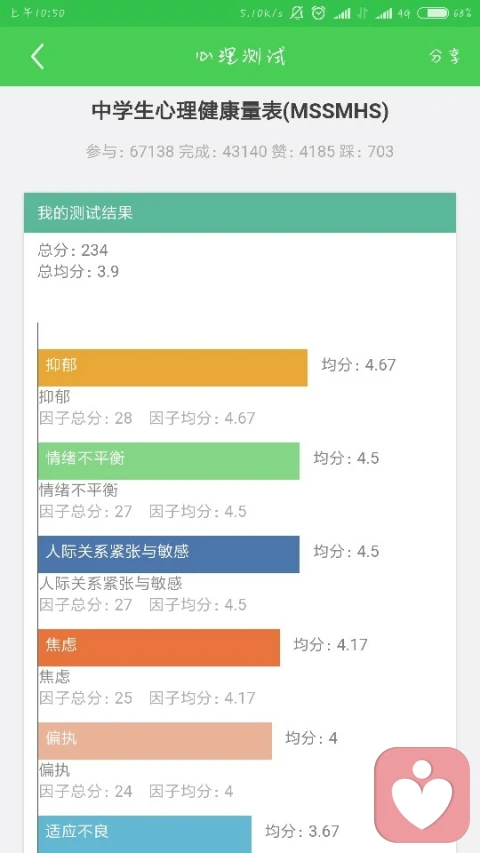Viewport: 480px width, 853px height.
Task: Tap the back arrow icon
Action: point(37,57)
